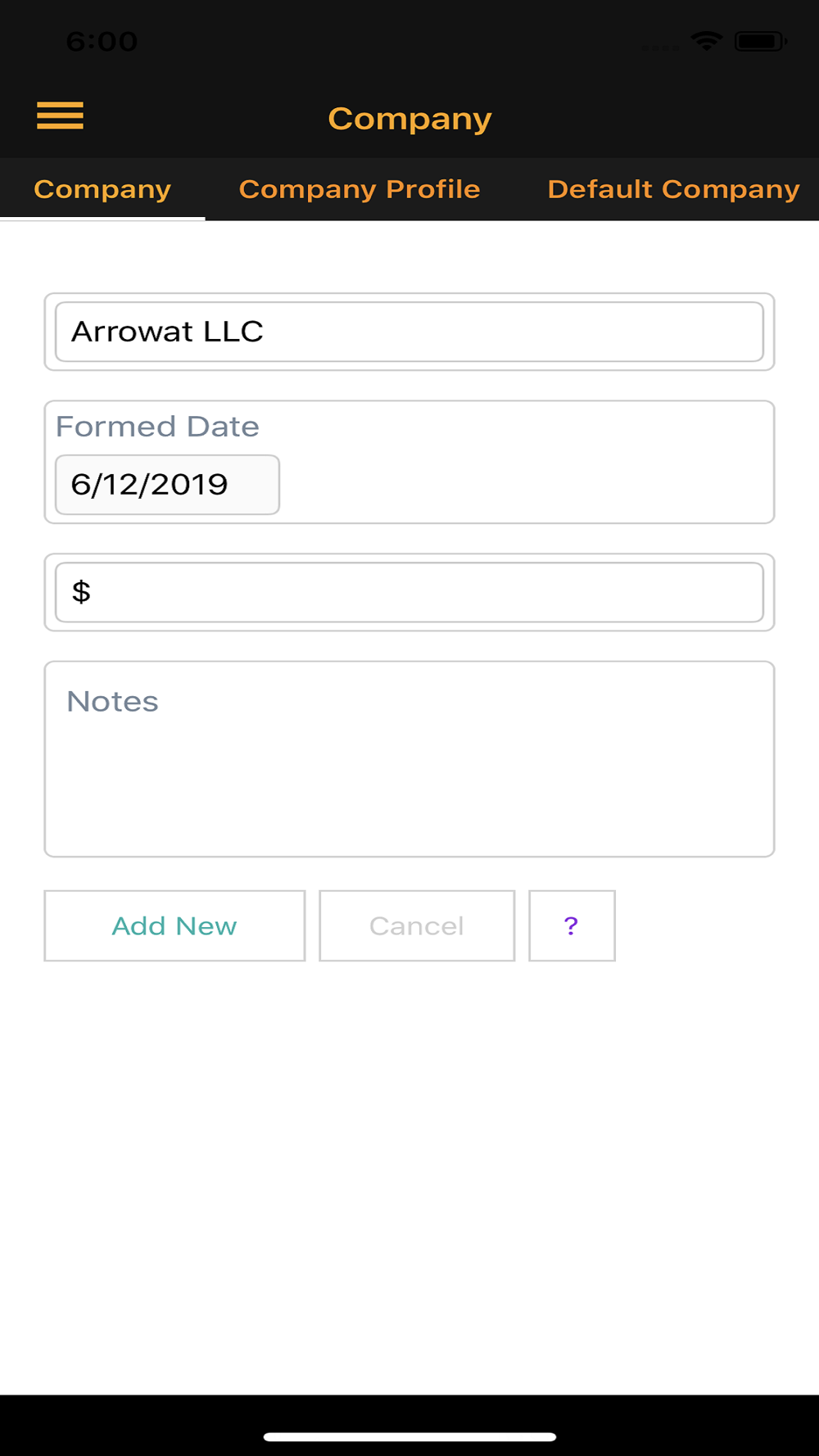This screenshot has height=1456, width=819.
Task: Switch to the Company tab
Action: pyautogui.click(x=102, y=189)
